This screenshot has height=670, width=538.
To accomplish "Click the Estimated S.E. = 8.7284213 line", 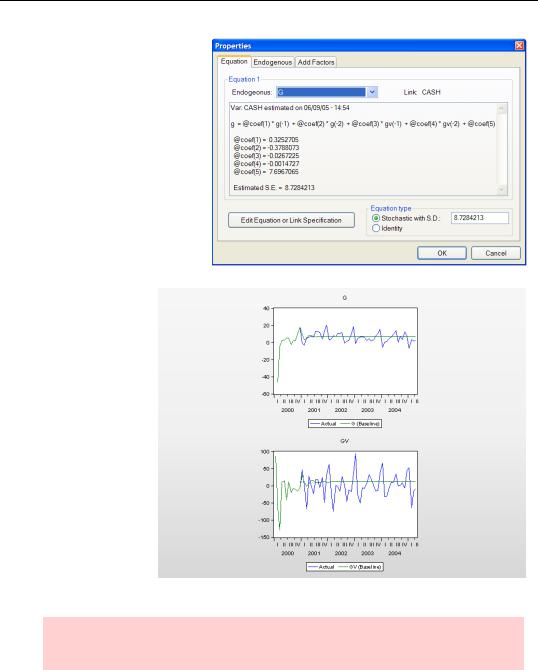I will click(x=274, y=188).
